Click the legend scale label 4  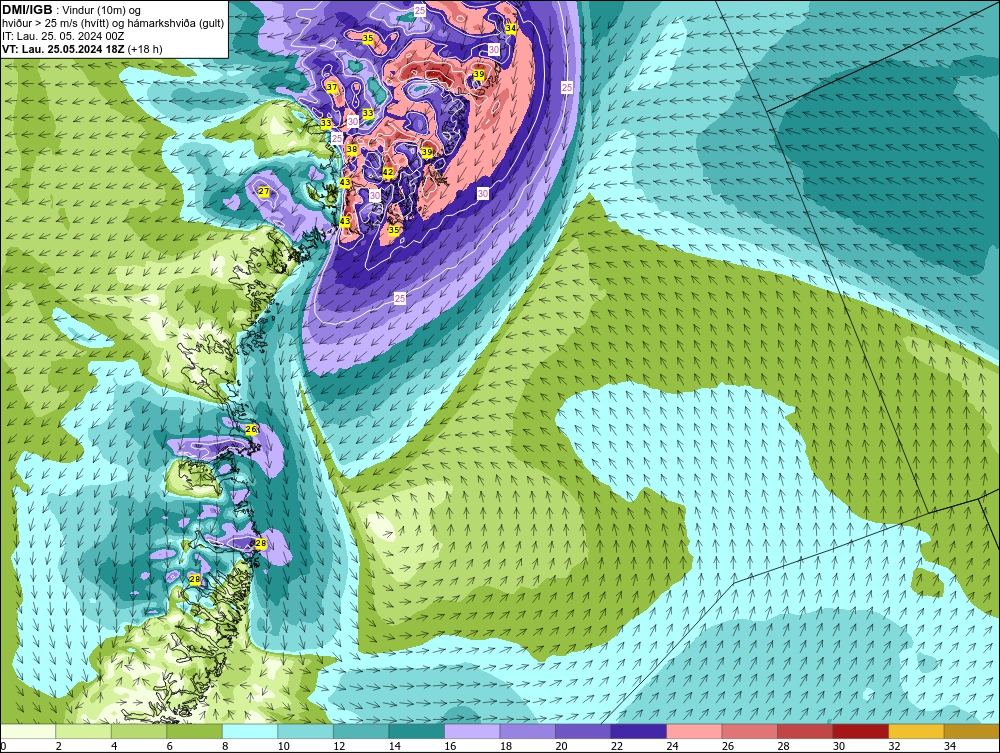(x=114, y=746)
